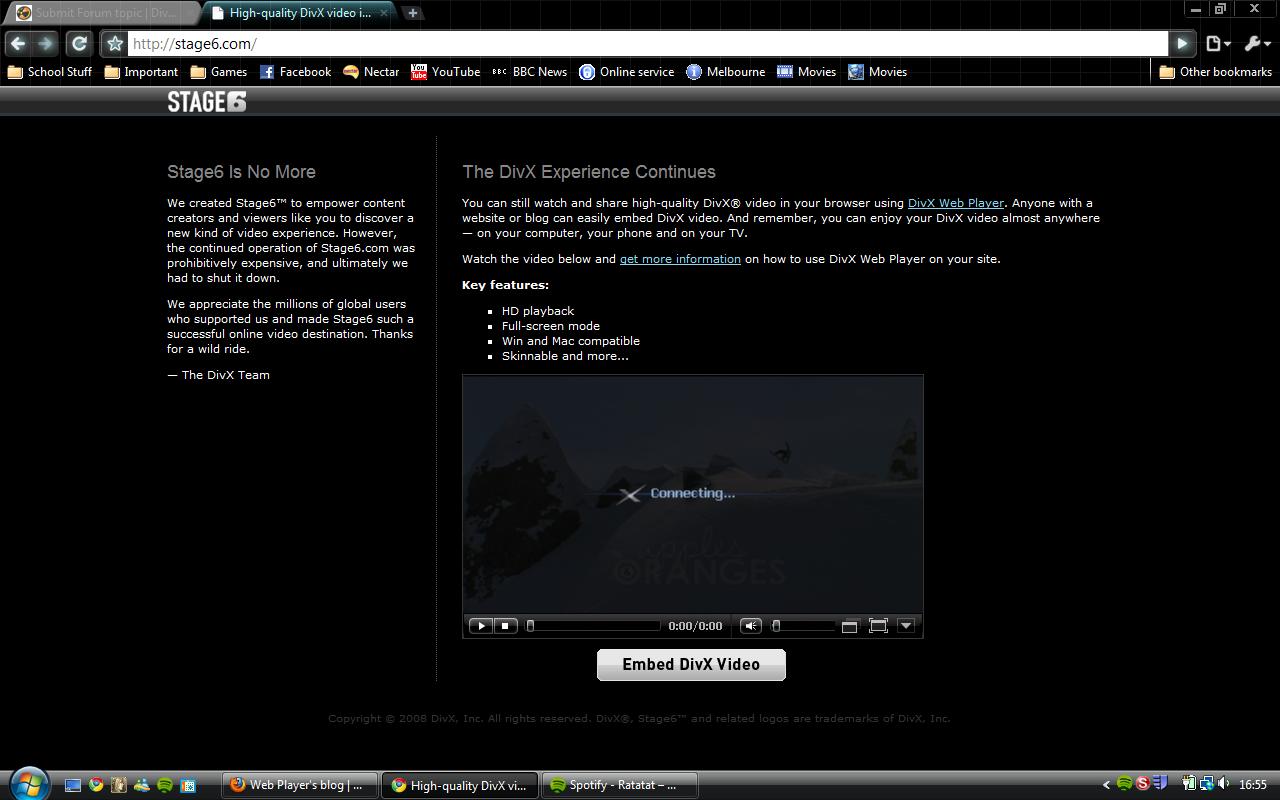Screen dimensions: 1280x800
Task: Click the player volume slider
Action: [803, 626]
